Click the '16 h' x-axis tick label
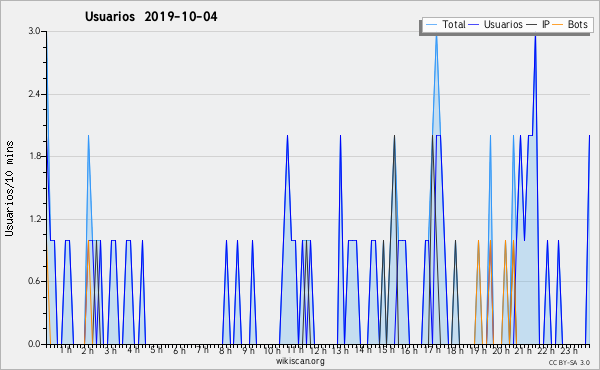Screen dimensions: 600x370 coord(409,351)
